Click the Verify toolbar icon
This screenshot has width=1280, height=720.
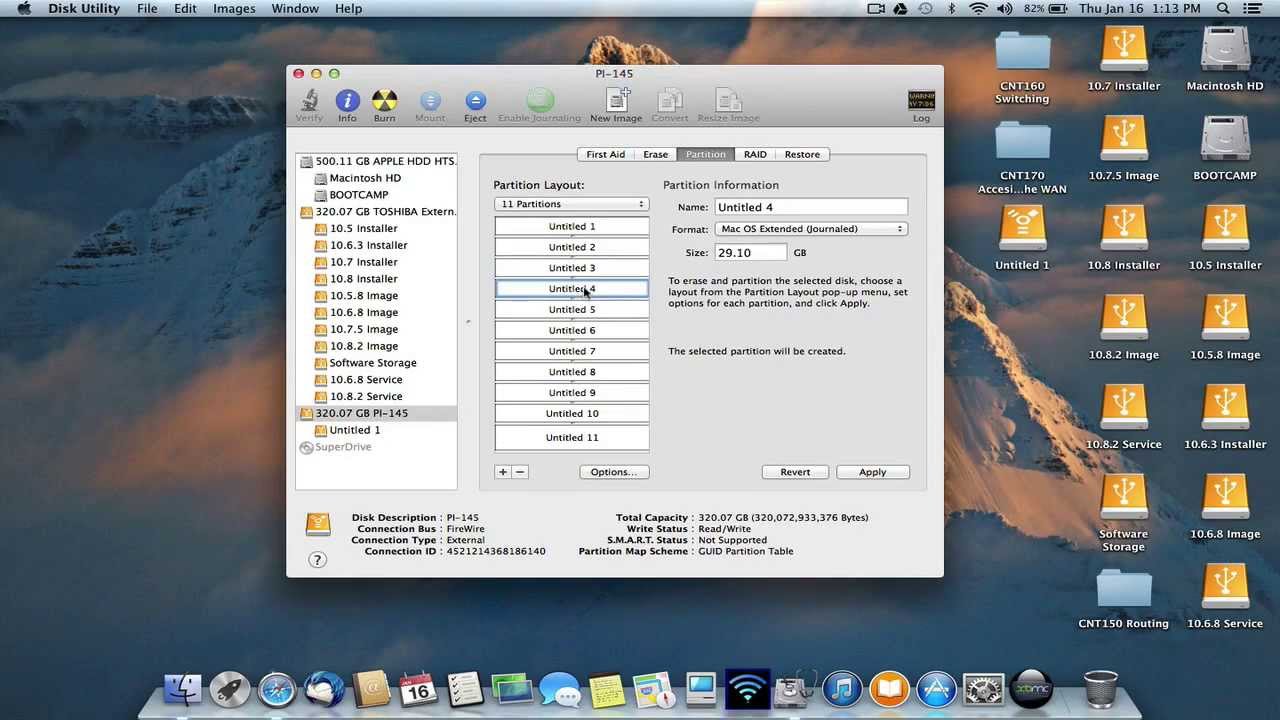click(x=309, y=106)
